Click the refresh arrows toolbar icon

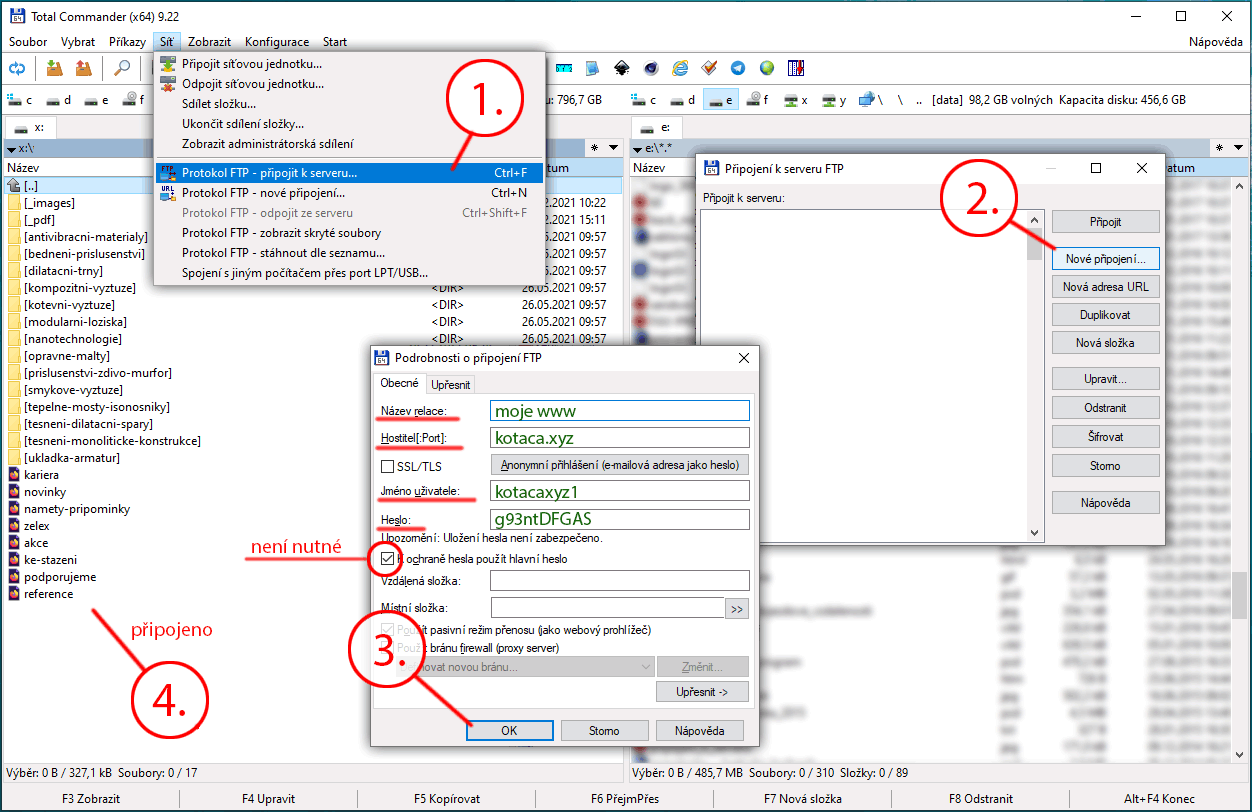click(x=17, y=68)
